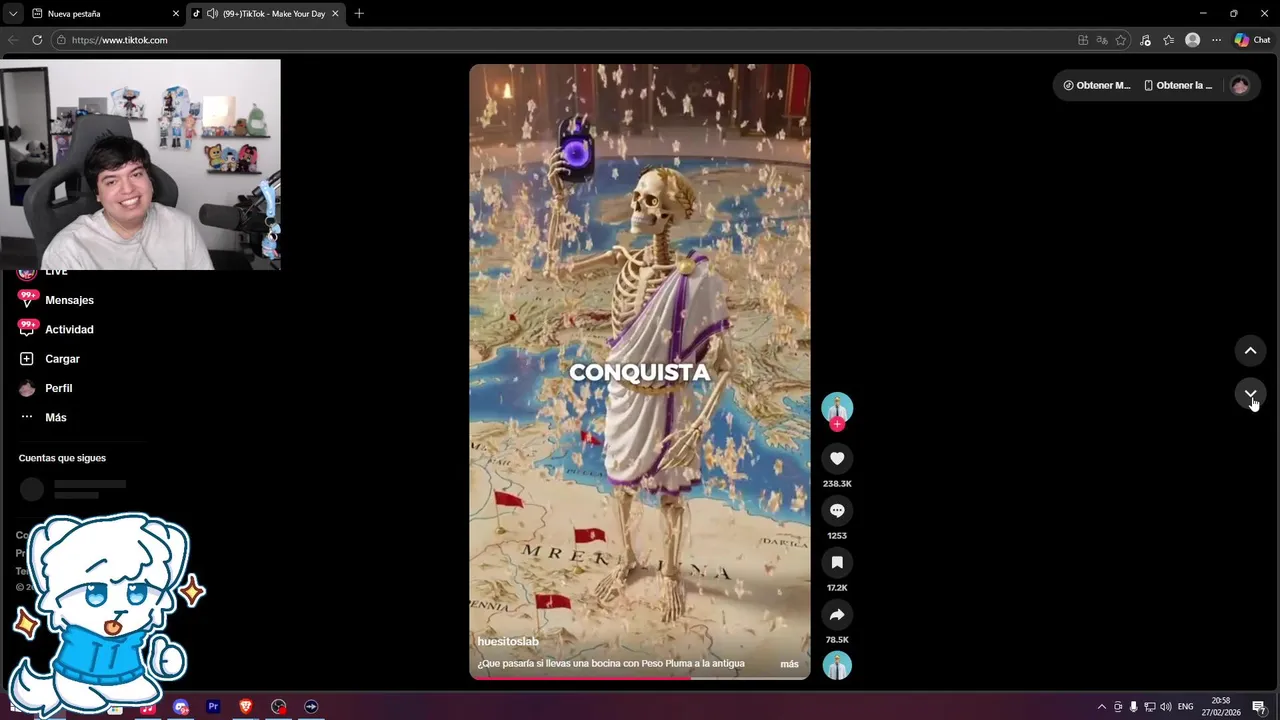Add this page to favorites with the star
Screen dimensions: 1280x720
(1121, 40)
